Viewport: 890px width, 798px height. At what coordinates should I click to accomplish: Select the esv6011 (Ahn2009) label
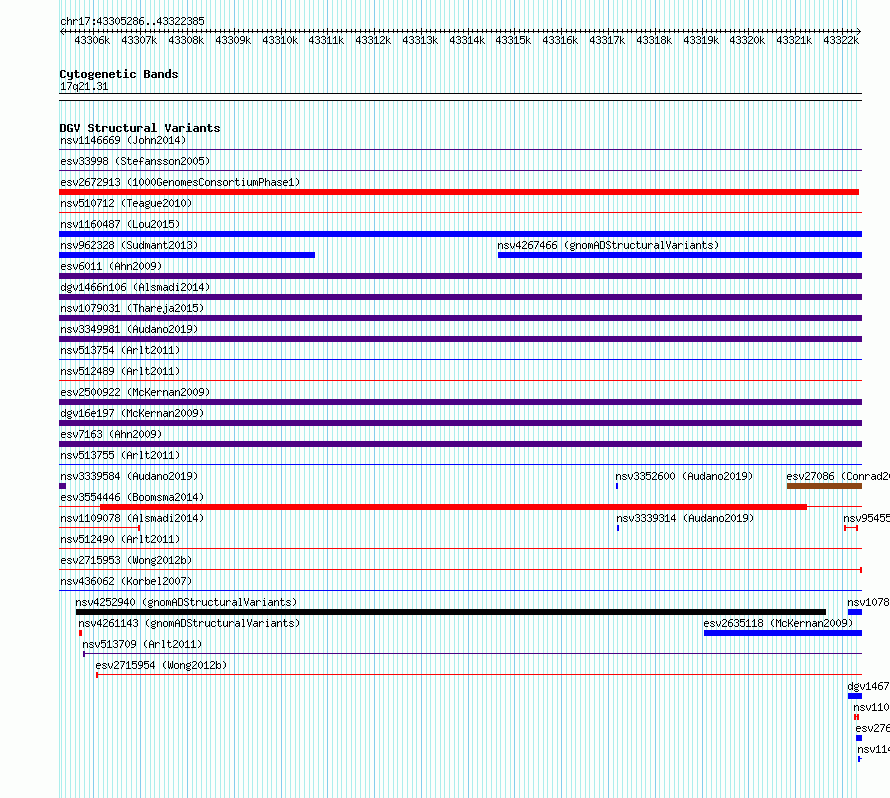point(111,266)
